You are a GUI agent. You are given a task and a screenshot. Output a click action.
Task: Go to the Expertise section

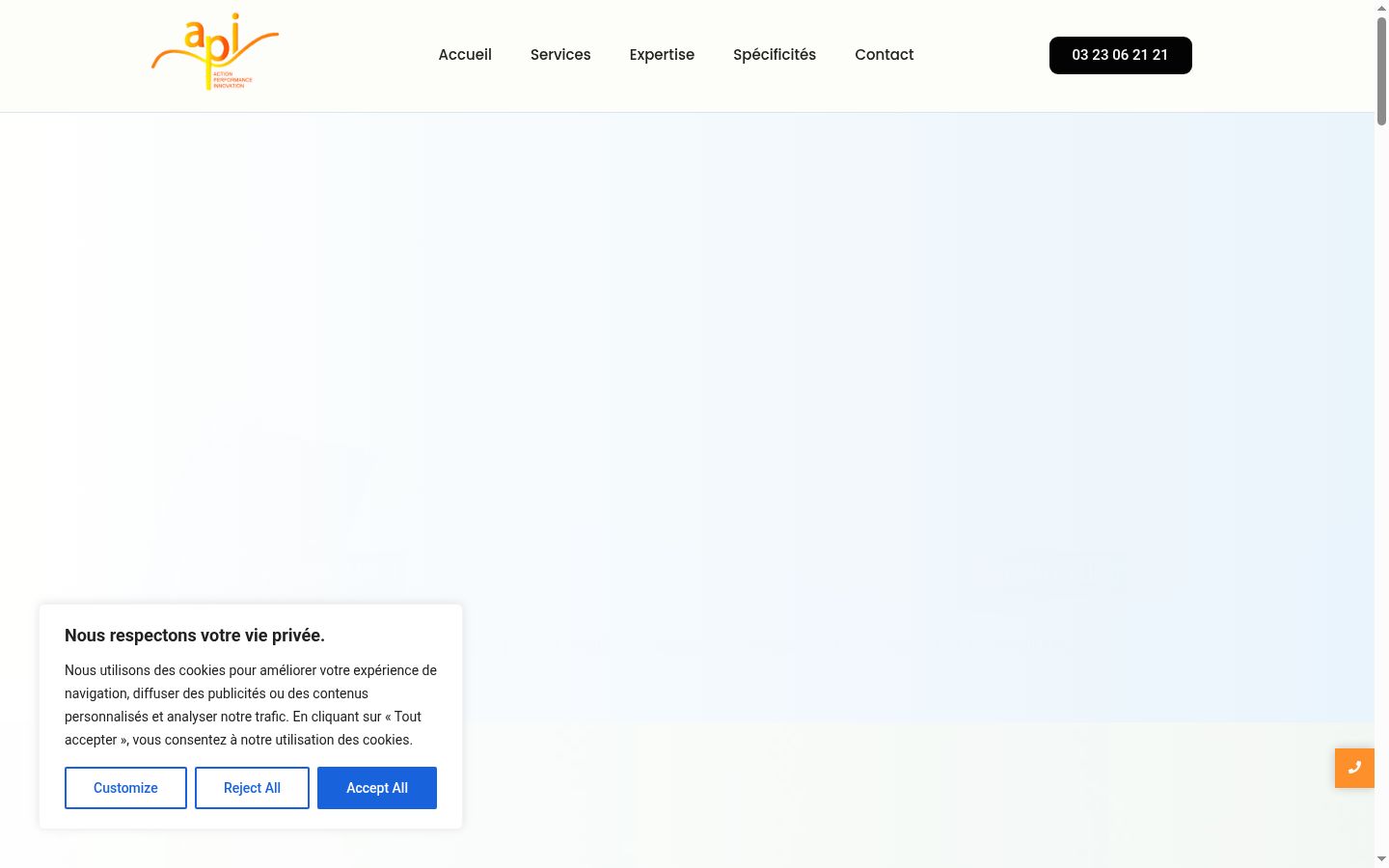pyautogui.click(x=662, y=55)
